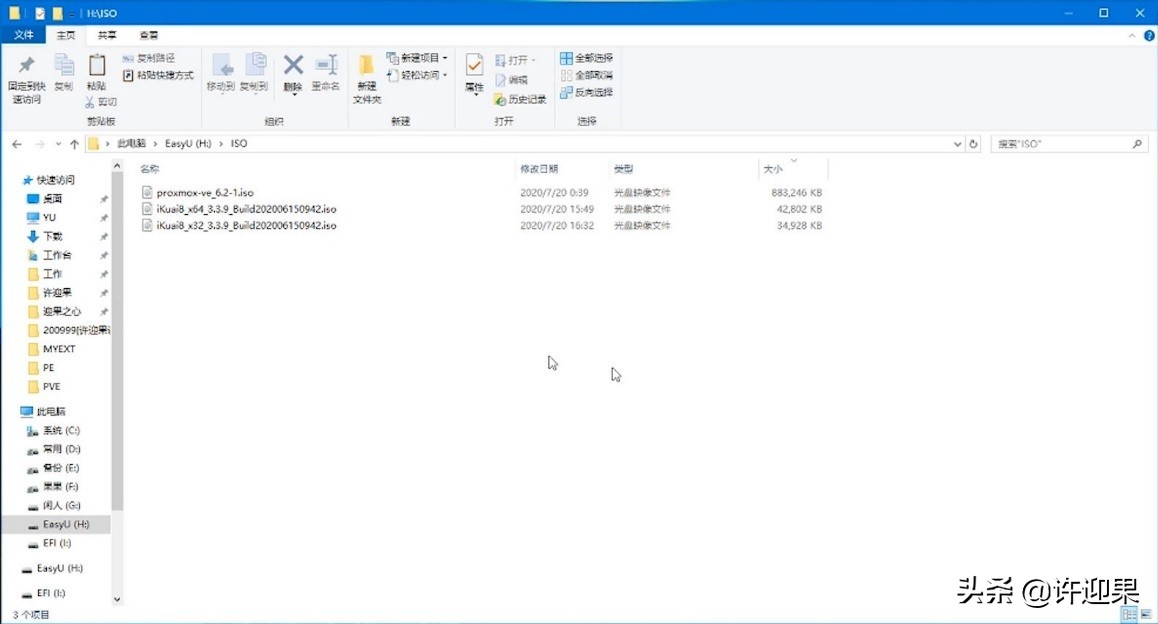Create a folder with 新建文件夹
The width and height of the screenshot is (1158, 624).
point(367,79)
